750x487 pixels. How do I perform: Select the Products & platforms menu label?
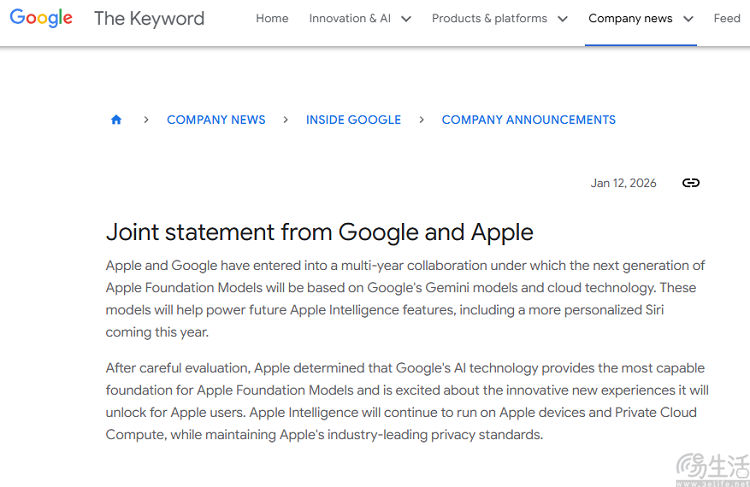click(489, 18)
